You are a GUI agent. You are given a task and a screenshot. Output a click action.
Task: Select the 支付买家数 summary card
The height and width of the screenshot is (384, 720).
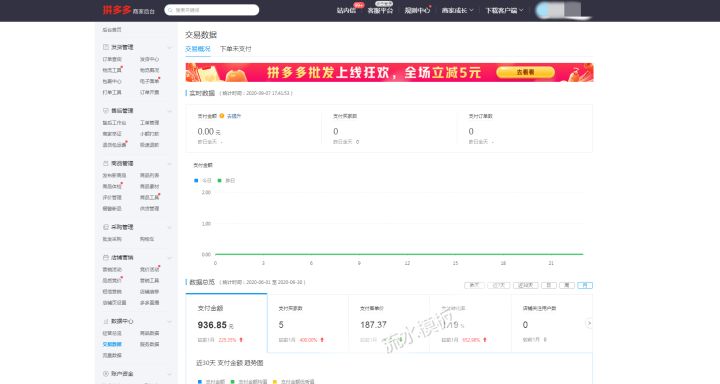(x=308, y=323)
